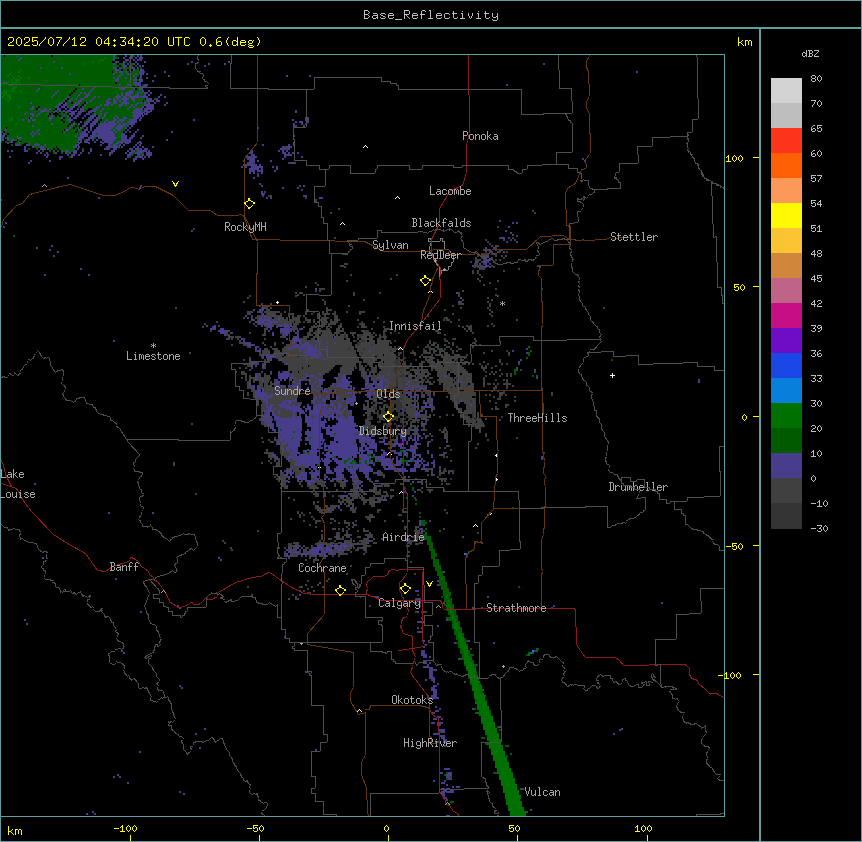
Task: Click the Olds label
Action: 388,394
